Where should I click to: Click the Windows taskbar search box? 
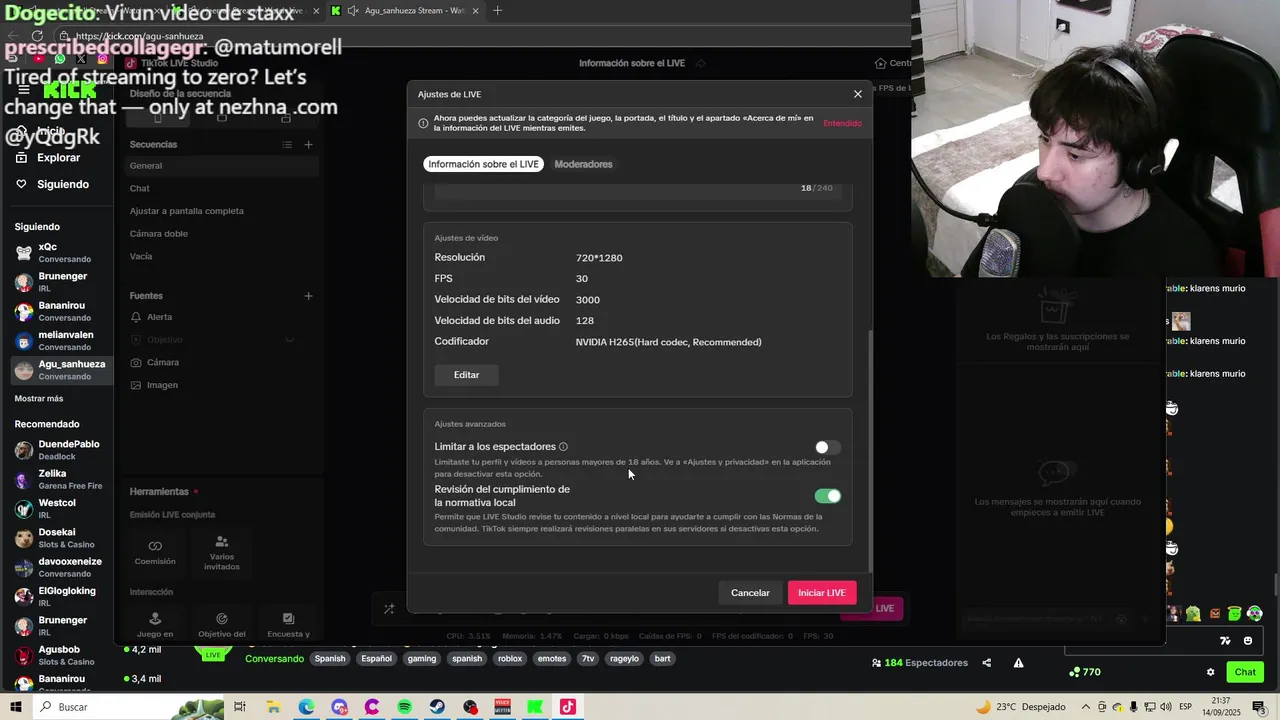128,707
